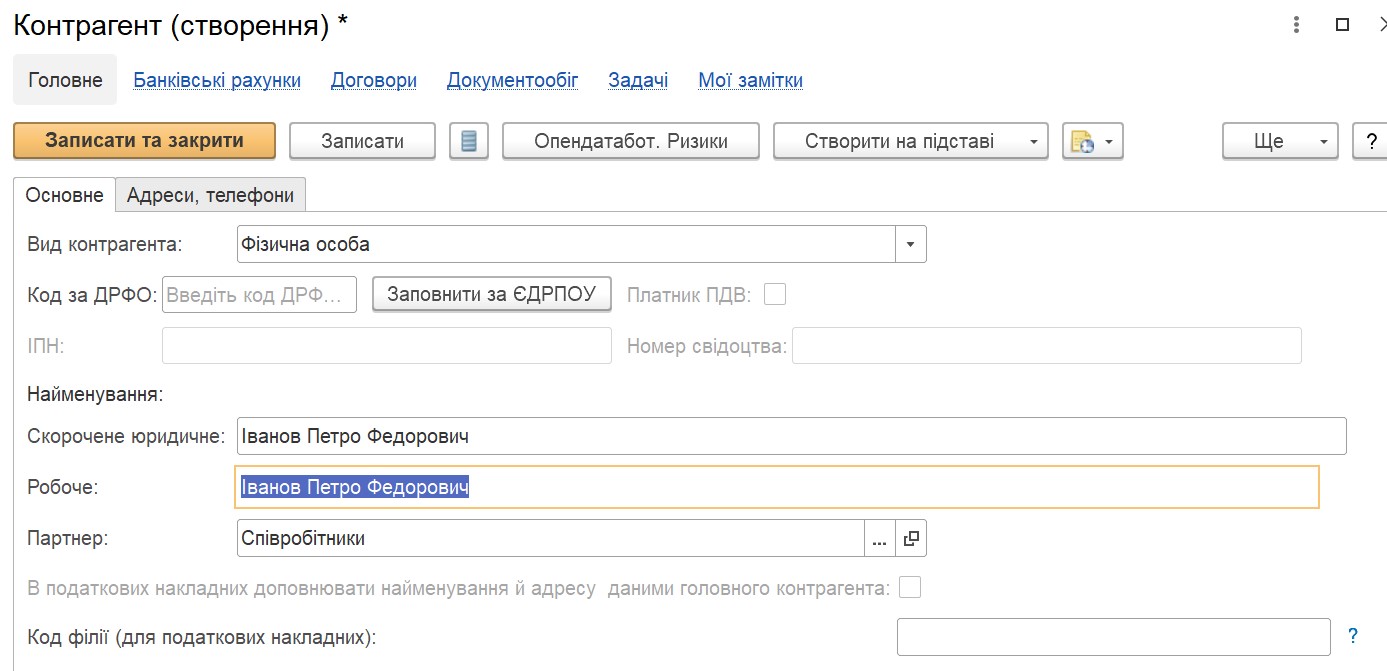This screenshot has width=1387, height=671.
Task: Switch to the Адреси, телефони tab
Action: point(210,195)
